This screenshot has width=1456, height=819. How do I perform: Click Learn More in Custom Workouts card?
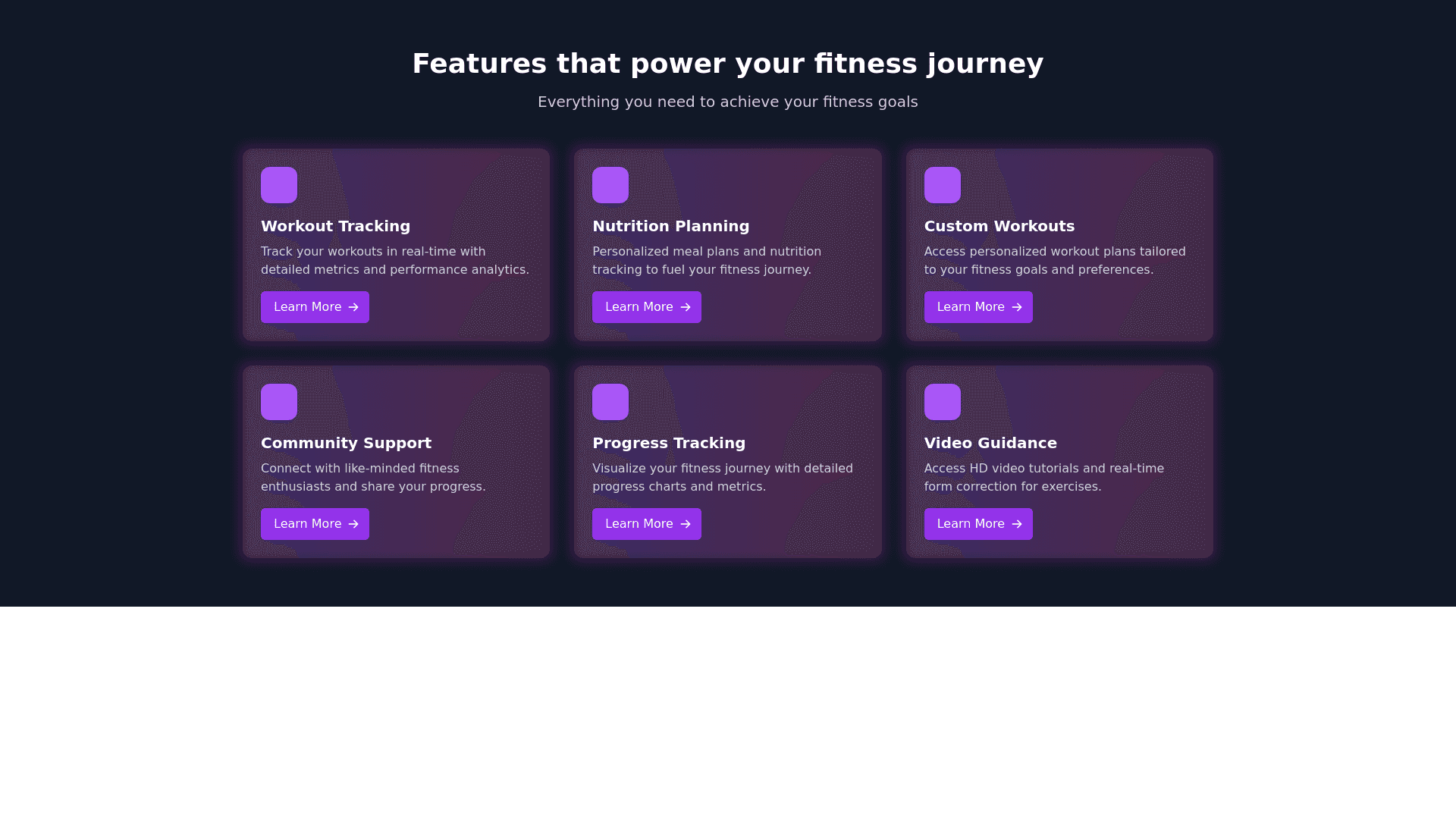click(x=978, y=307)
